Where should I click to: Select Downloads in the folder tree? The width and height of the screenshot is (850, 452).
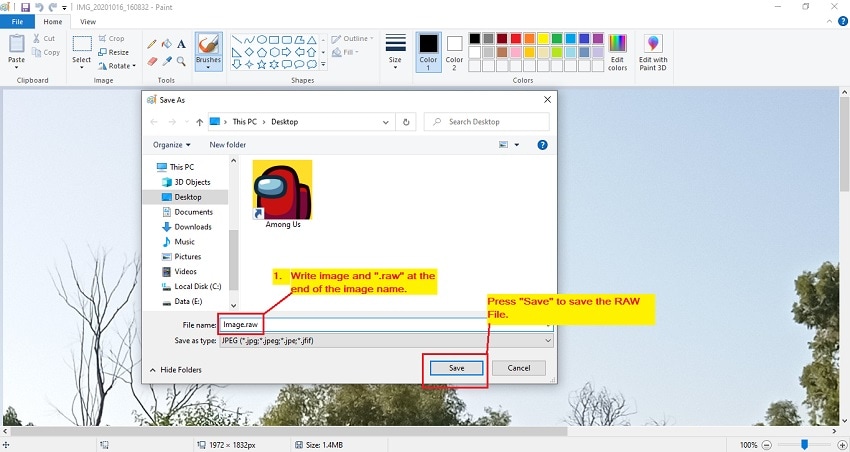click(x=187, y=227)
